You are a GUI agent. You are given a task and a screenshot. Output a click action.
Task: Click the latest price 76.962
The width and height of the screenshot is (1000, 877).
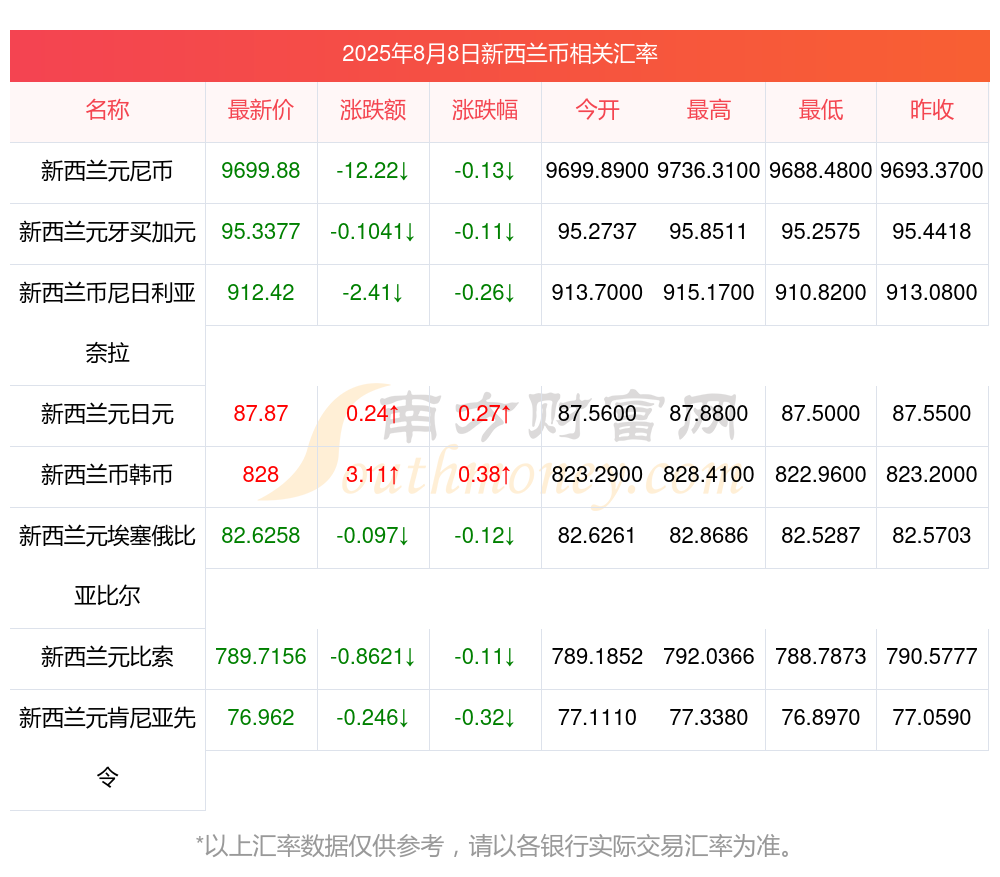pyautogui.click(x=260, y=717)
